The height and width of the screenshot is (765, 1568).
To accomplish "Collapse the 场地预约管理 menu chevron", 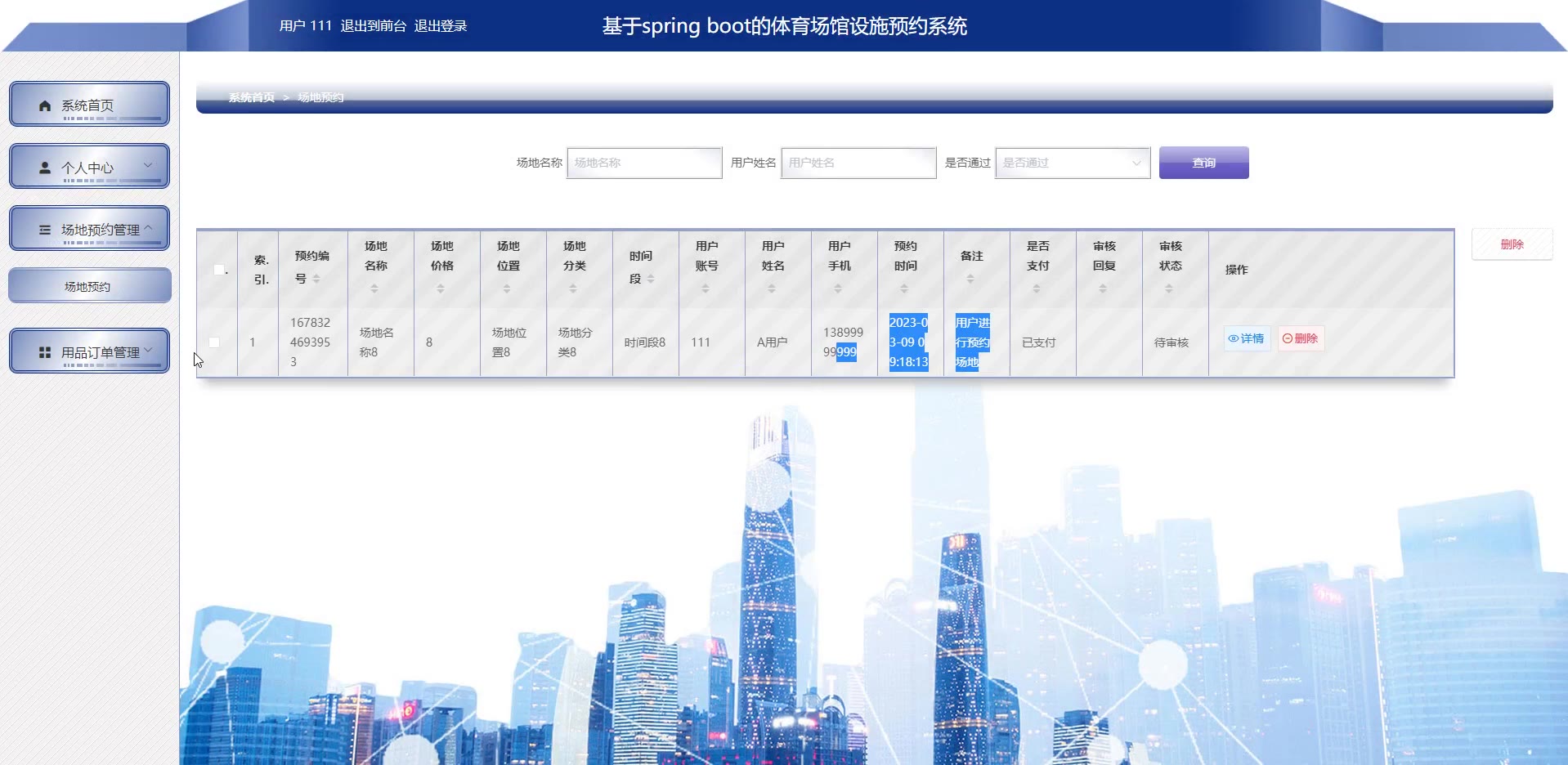I will click(148, 228).
